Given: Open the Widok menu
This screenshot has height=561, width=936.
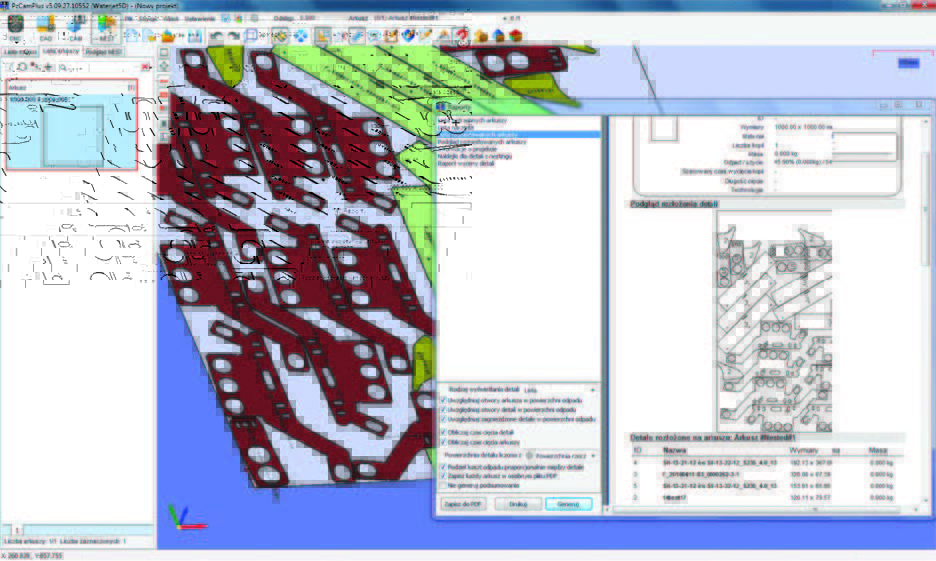Looking at the screenshot, I should pos(171,19).
